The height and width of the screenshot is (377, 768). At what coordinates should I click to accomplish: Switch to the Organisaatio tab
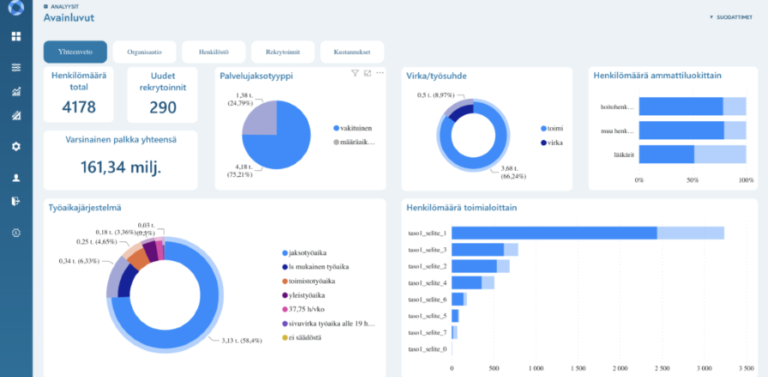144,52
